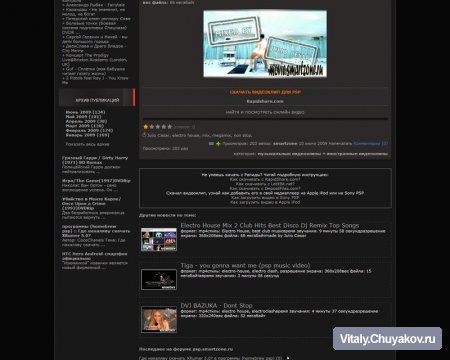Click the tag icon before Julio Cesar
The height and width of the screenshot is (360, 450).
(144, 135)
